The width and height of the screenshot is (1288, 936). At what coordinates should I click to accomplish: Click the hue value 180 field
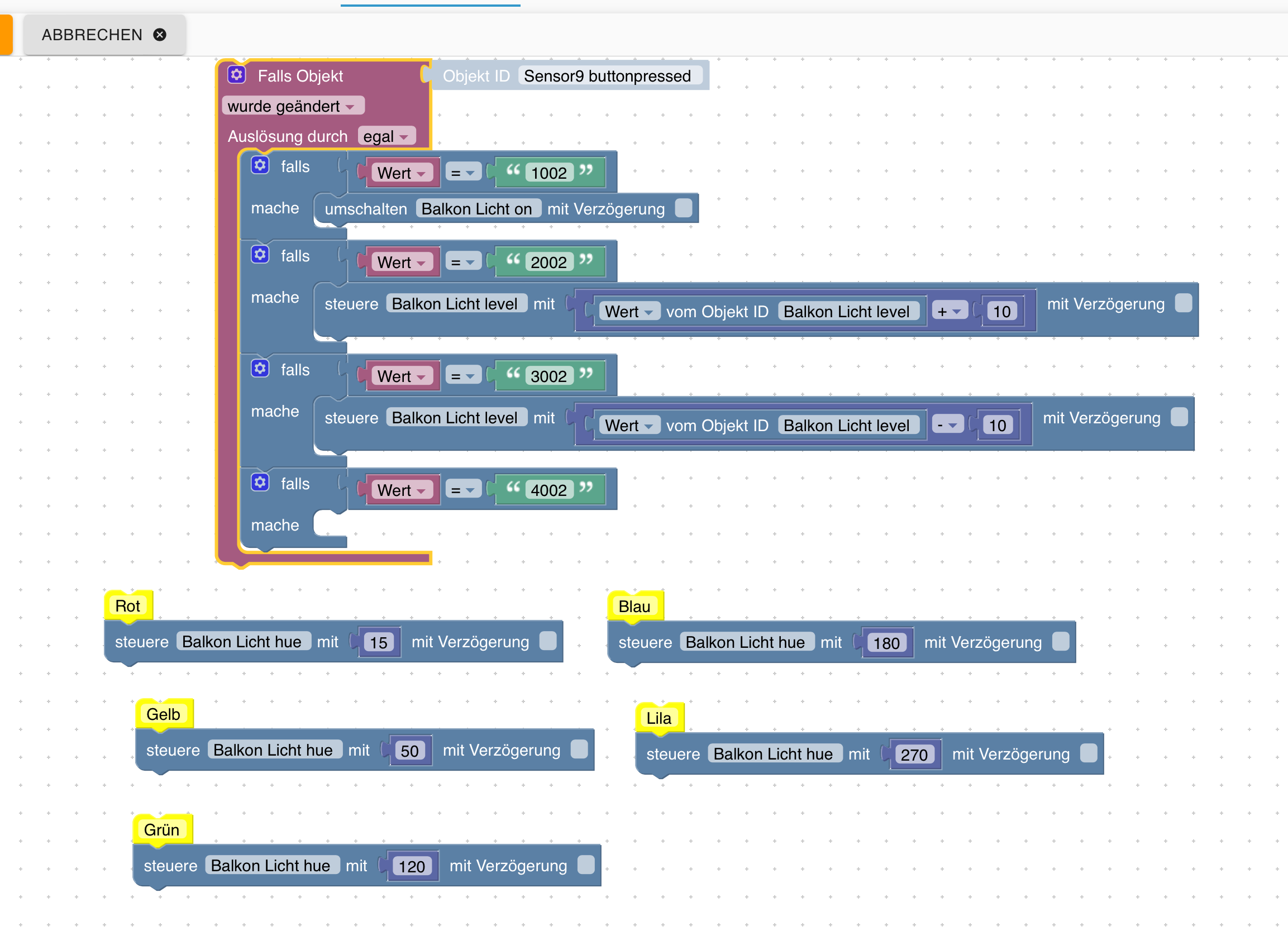[886, 642]
